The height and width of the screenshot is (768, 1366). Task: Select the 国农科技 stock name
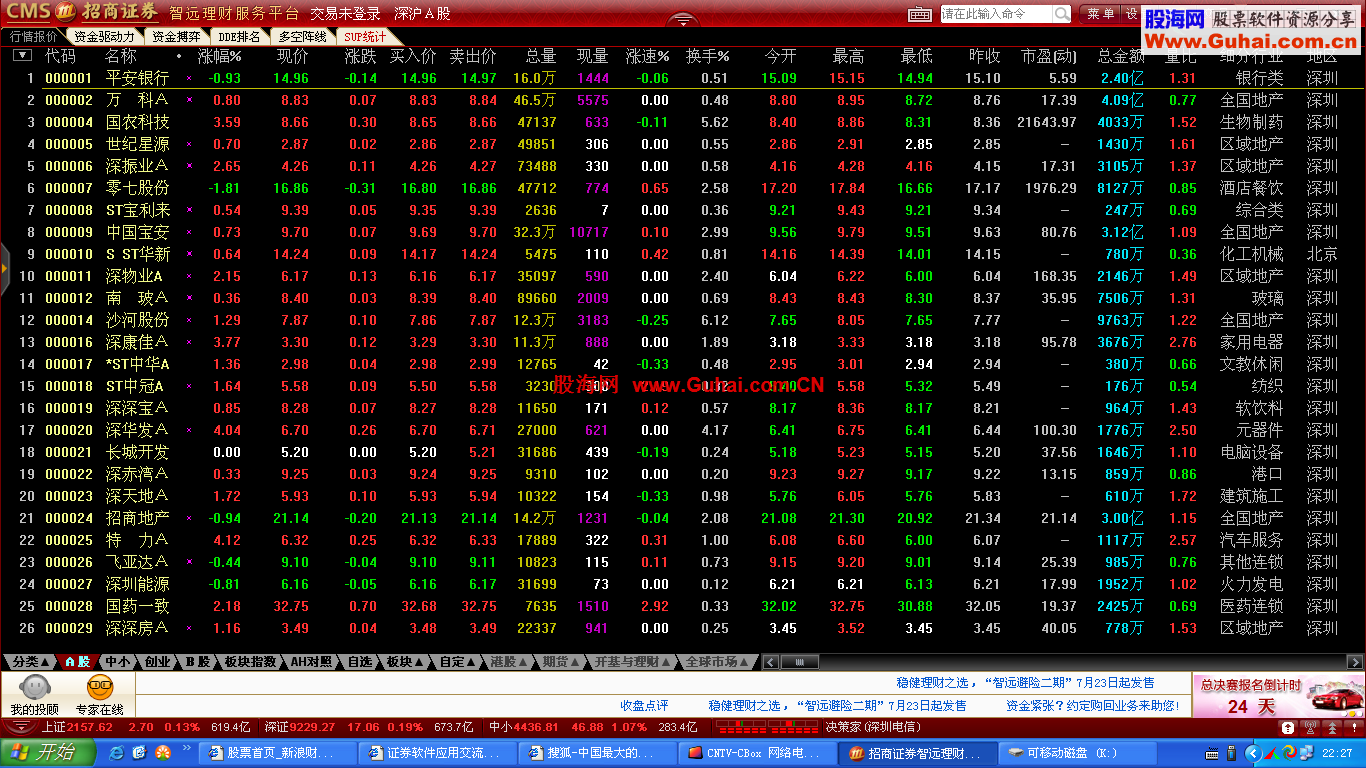tap(138, 122)
